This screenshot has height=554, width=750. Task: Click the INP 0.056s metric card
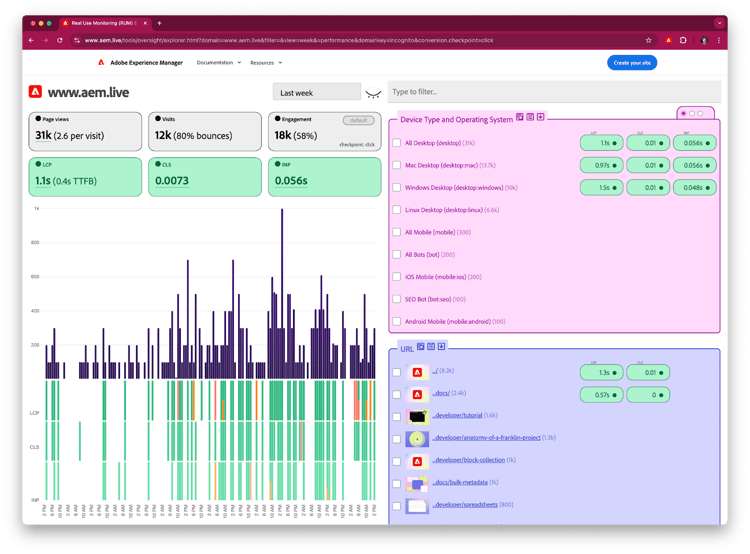coord(324,177)
